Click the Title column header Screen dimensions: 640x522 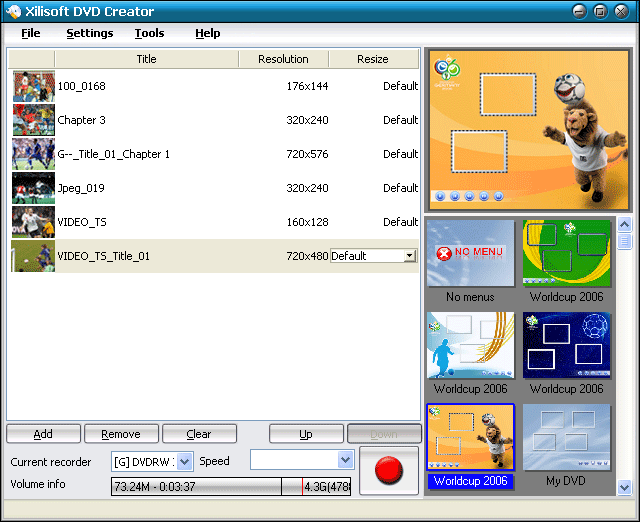tap(147, 59)
